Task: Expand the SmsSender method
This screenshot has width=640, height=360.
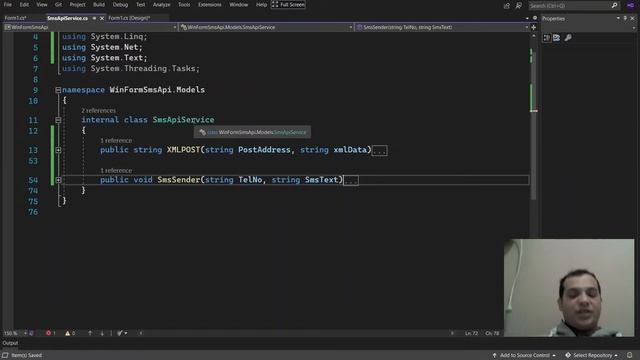Action: [58, 180]
